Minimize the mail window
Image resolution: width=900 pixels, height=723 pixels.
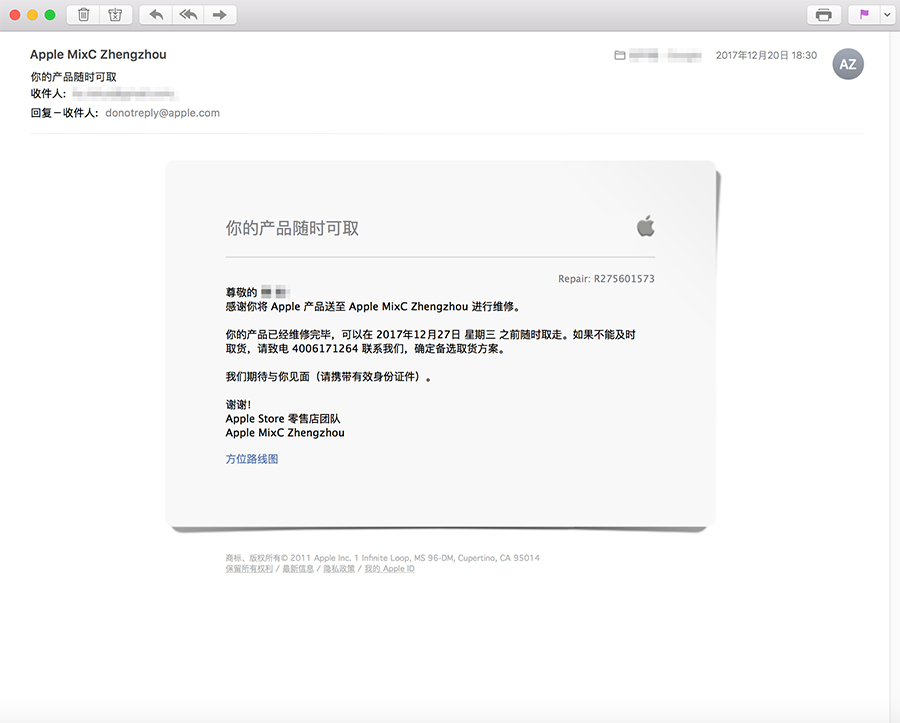[33, 15]
